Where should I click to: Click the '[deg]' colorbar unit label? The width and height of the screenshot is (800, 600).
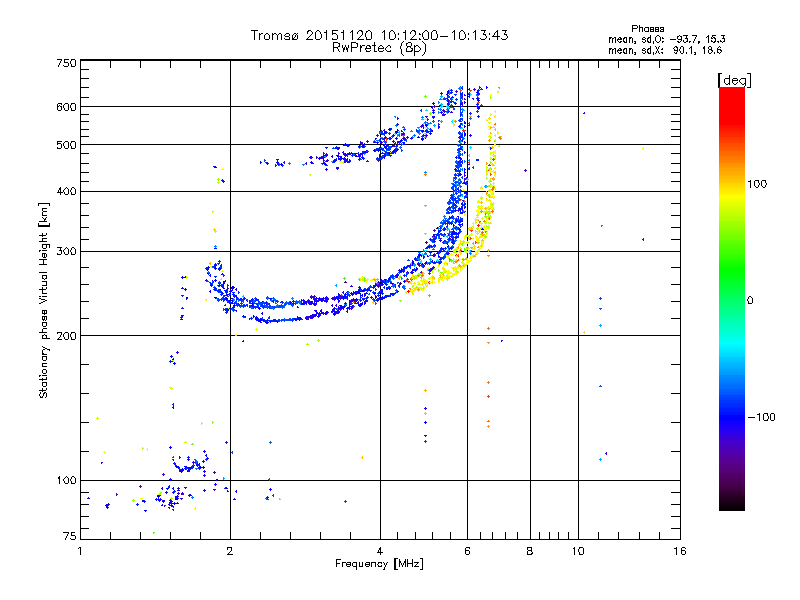click(734, 80)
